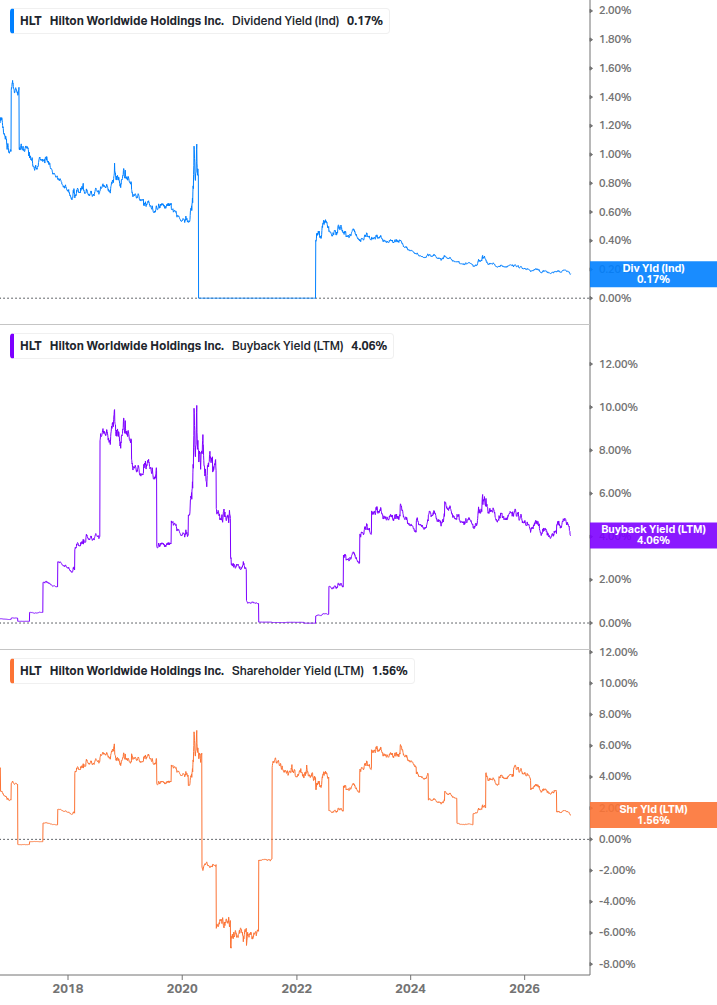Click the orange Shareholder Yield color bar

pyautogui.click(x=12, y=671)
